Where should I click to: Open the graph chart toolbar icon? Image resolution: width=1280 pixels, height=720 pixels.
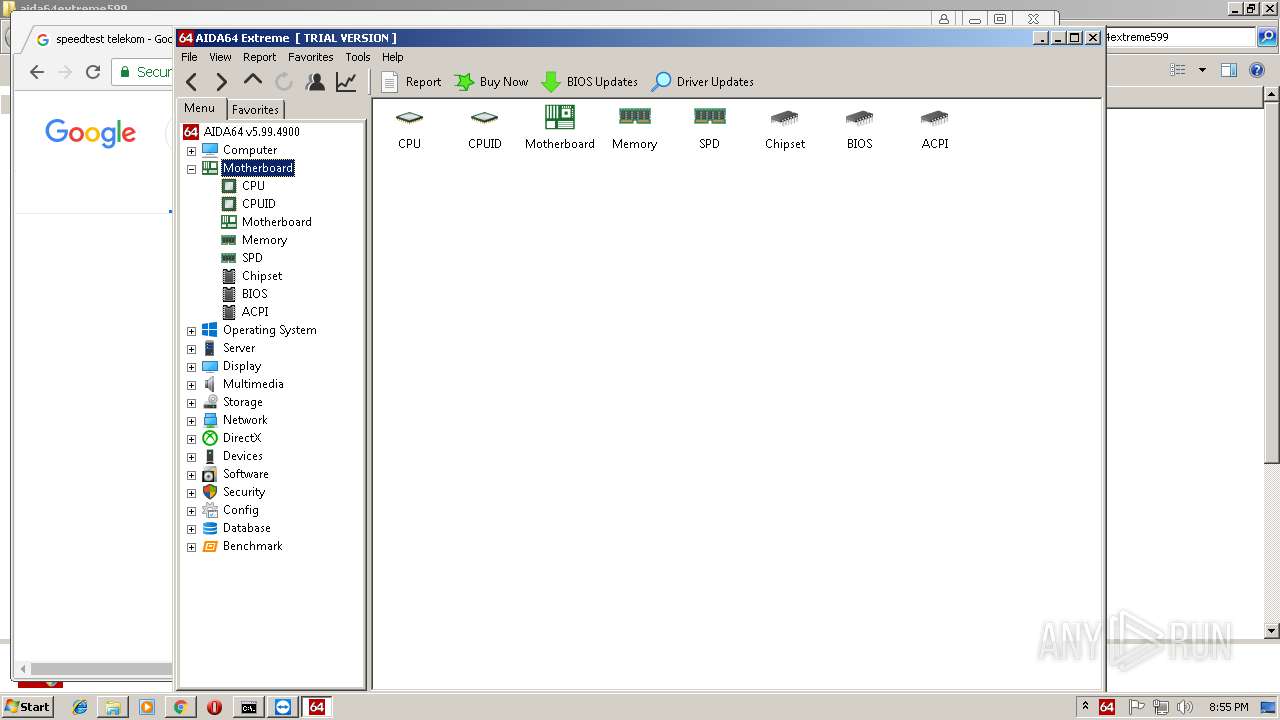[x=346, y=82]
